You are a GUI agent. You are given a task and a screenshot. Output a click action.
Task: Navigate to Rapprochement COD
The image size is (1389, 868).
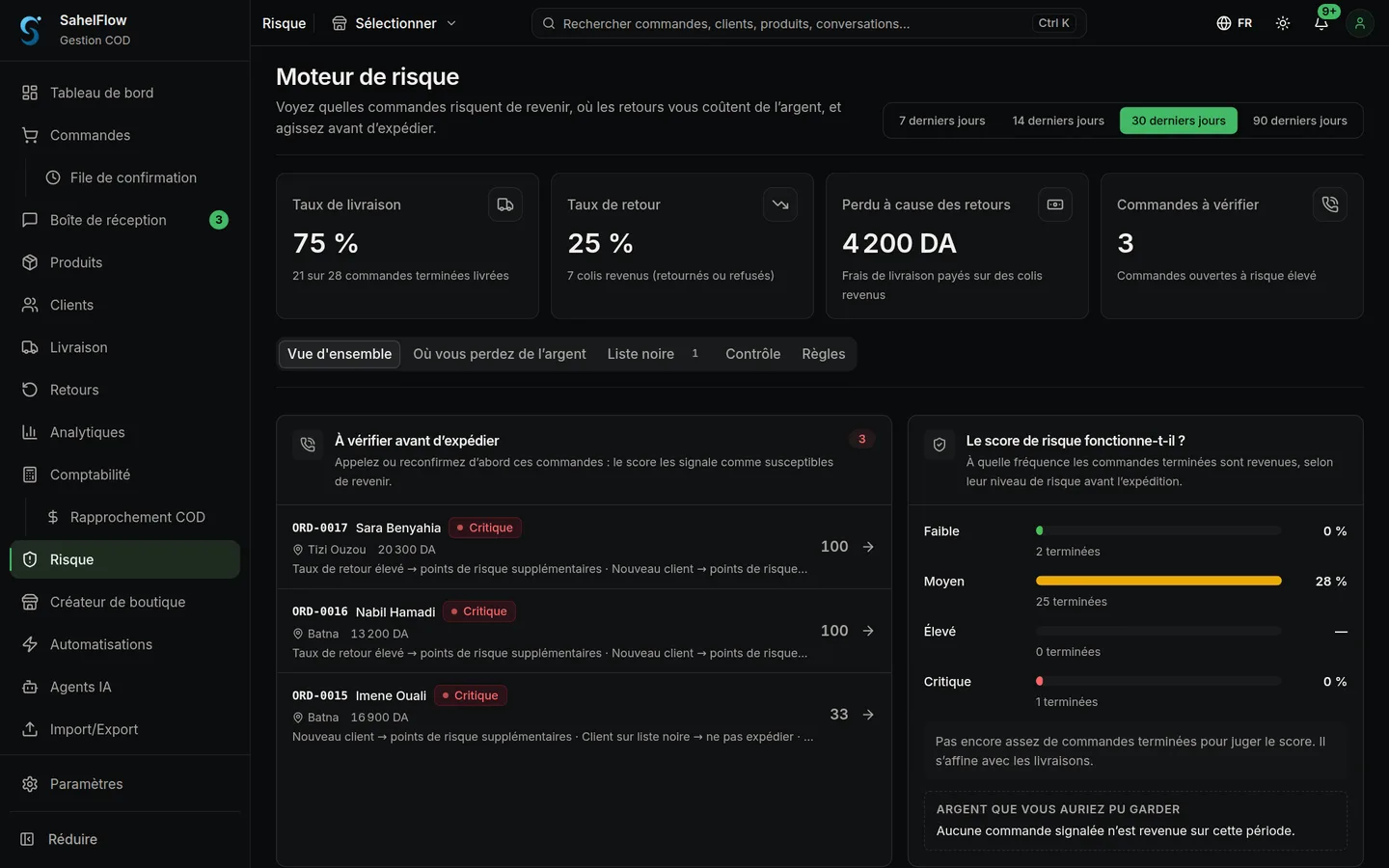(135, 517)
